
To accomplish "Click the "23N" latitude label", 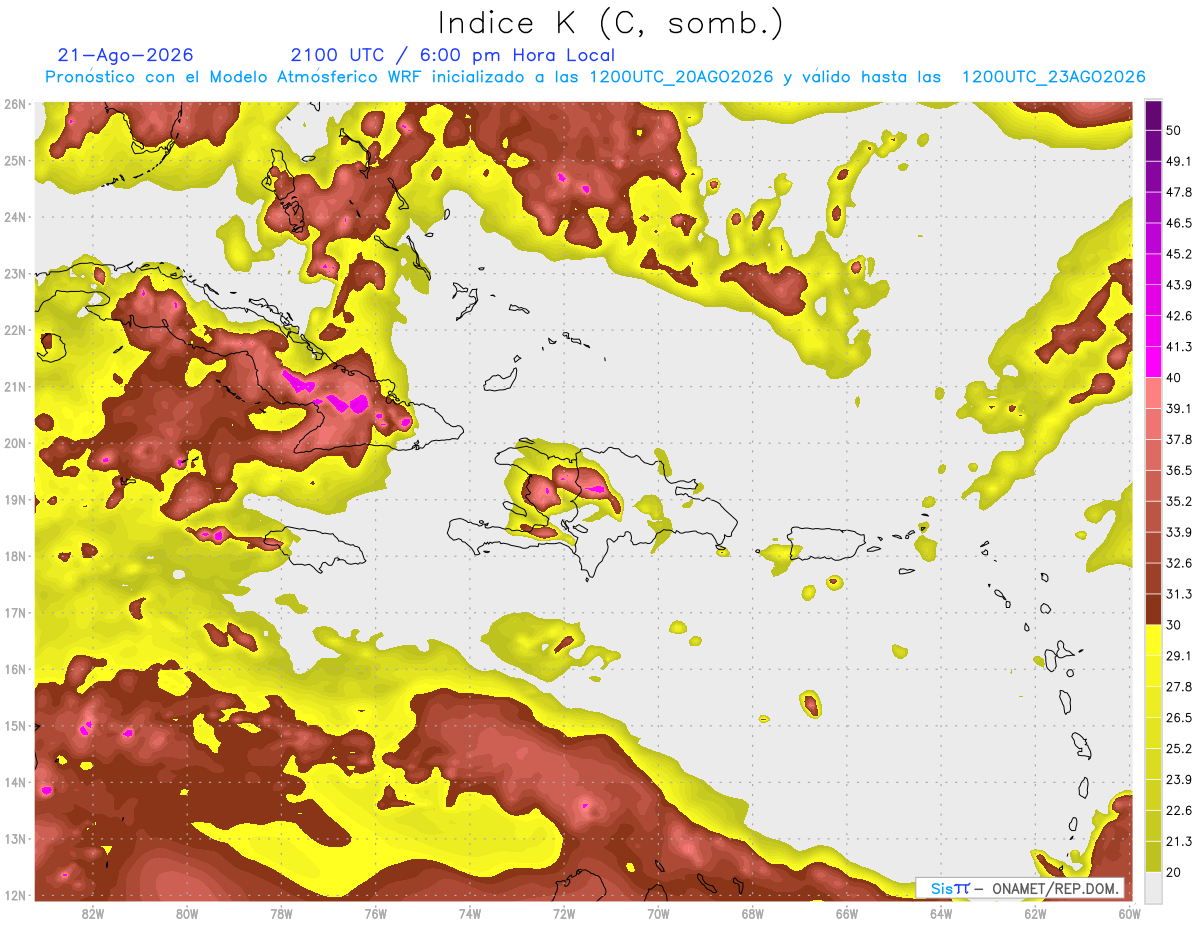I will point(15,273).
